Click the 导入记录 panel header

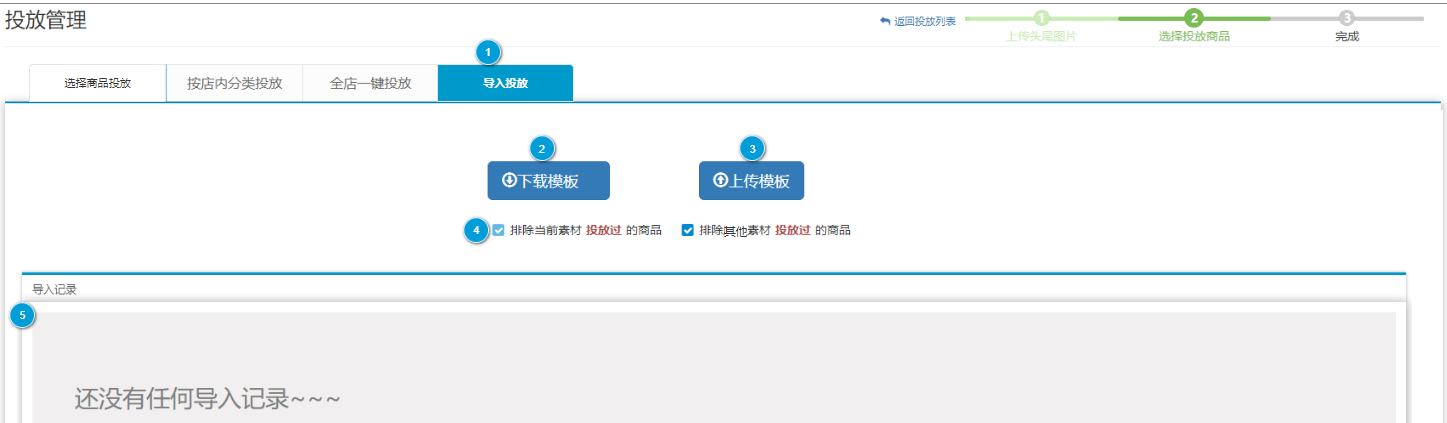[x=55, y=289]
